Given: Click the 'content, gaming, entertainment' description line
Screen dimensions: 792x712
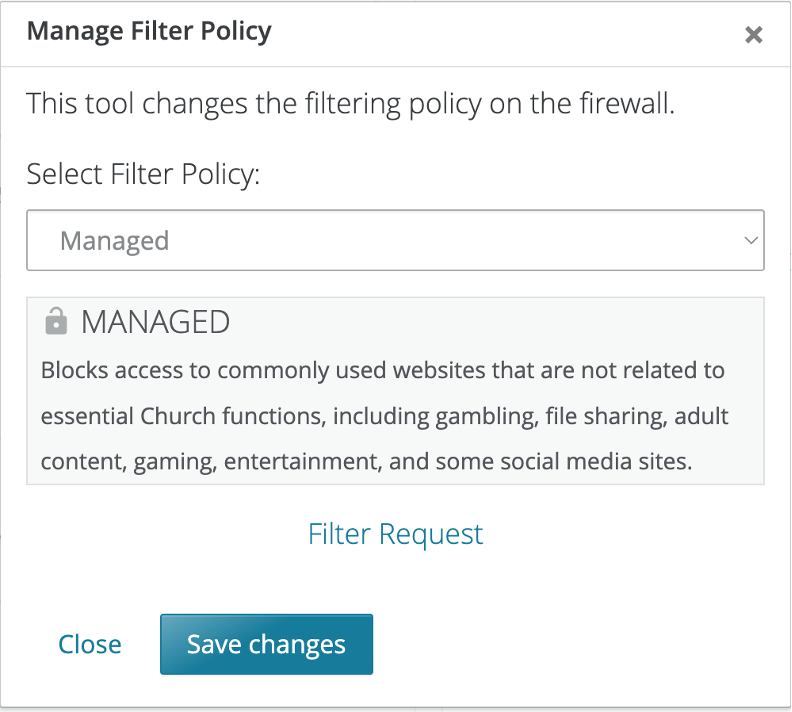Looking at the screenshot, I should coord(366,462).
